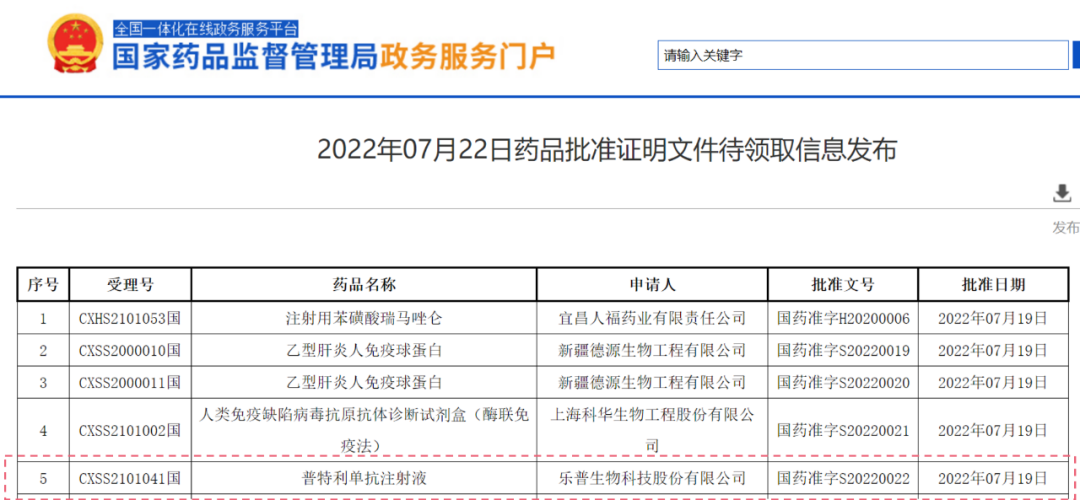Screen dimensions: 1080x500
Task: Click the keyword search input field
Action: click(x=862, y=56)
